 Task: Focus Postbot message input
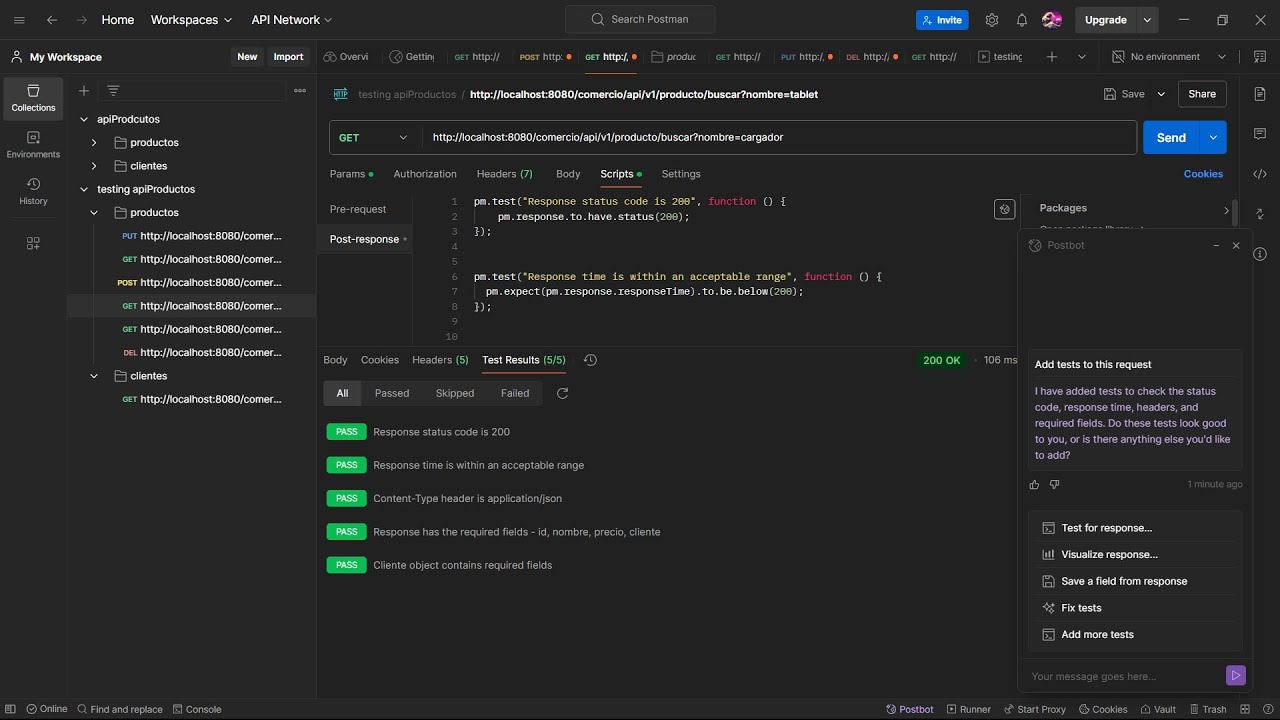pyautogui.click(x=1125, y=676)
